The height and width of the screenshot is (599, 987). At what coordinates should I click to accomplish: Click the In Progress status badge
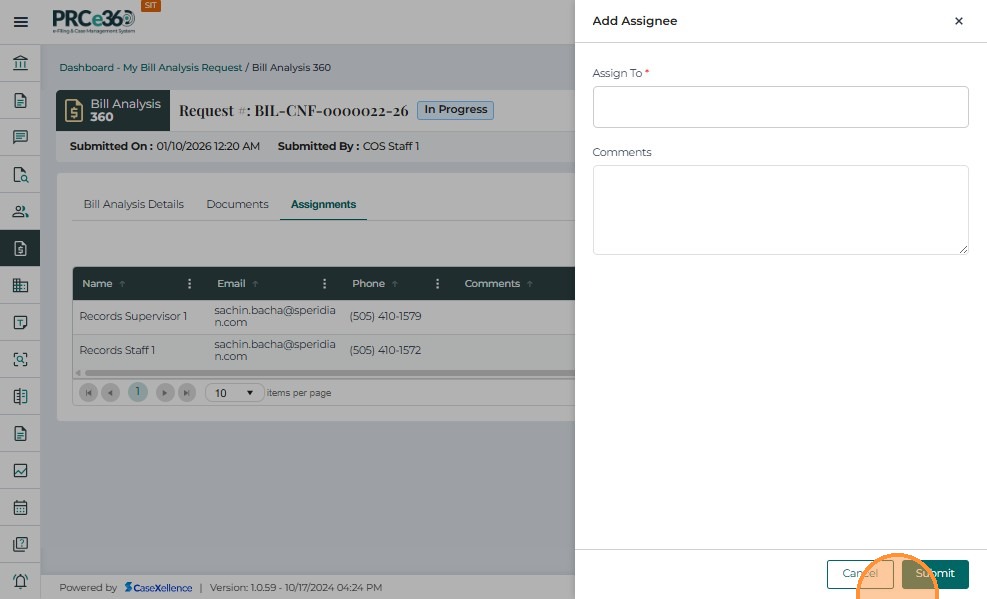[456, 109]
